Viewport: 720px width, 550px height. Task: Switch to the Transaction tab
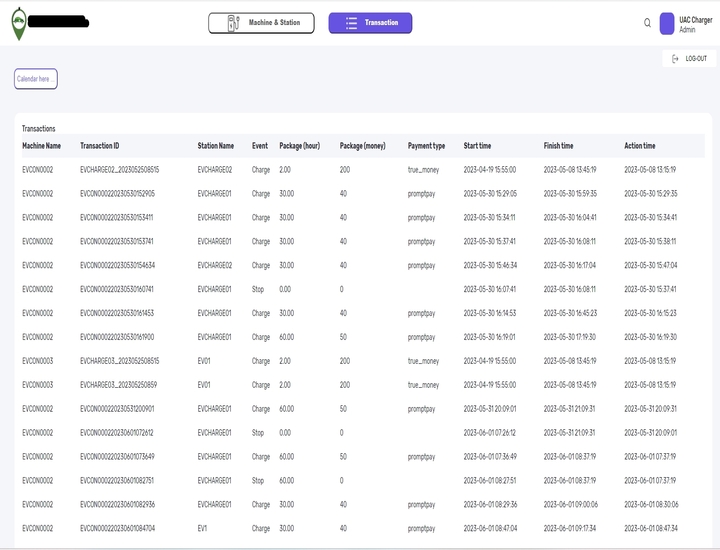point(370,23)
